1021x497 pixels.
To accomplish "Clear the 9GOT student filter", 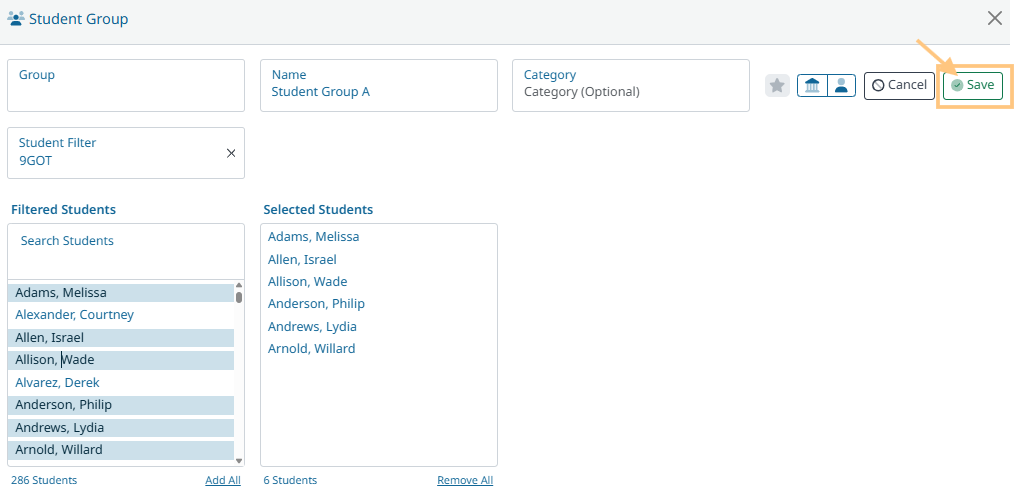I will (x=231, y=153).
